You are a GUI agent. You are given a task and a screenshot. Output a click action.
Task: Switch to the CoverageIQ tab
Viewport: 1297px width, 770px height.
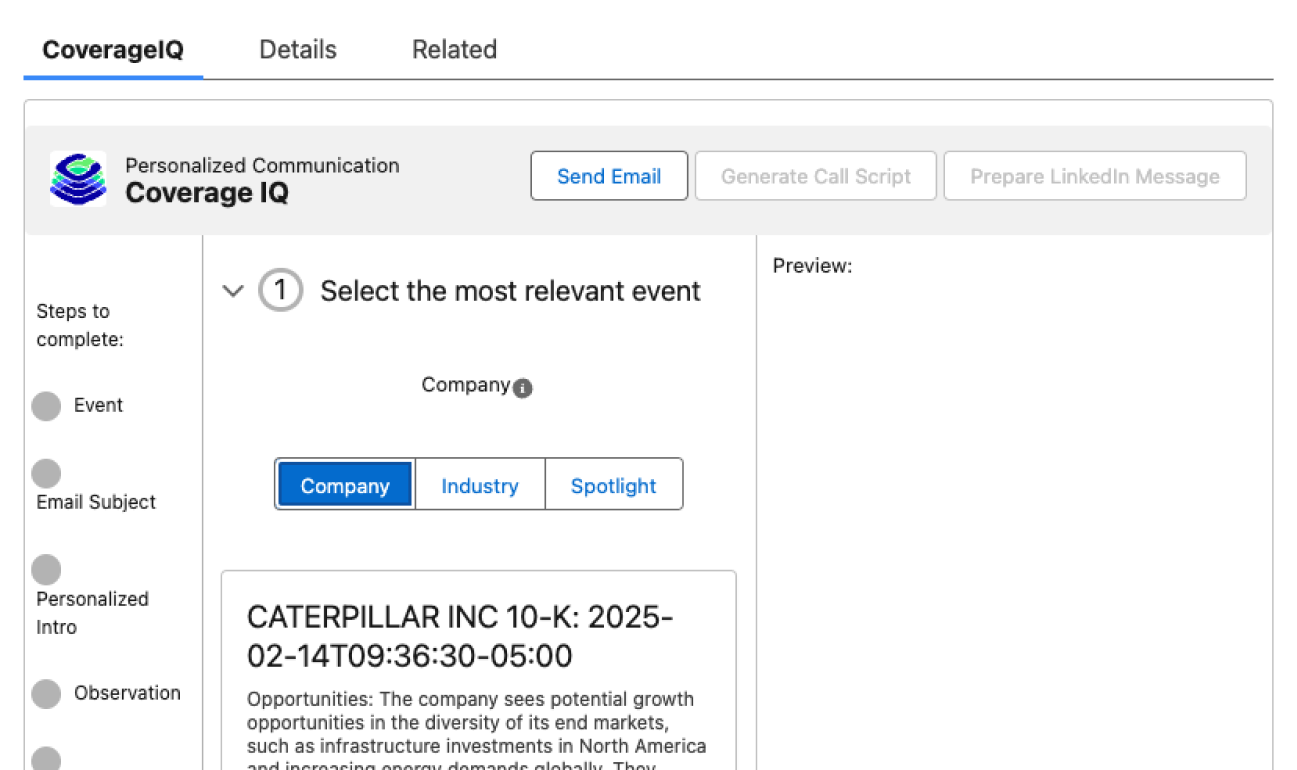point(113,50)
